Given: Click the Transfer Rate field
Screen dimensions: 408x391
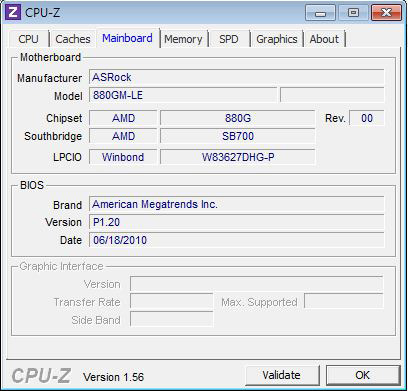Looking at the screenshot, I should click(x=171, y=301).
